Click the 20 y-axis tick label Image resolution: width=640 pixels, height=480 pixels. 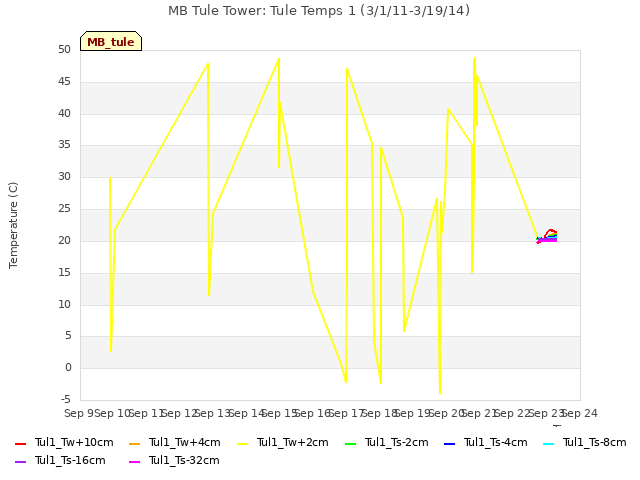(64, 240)
